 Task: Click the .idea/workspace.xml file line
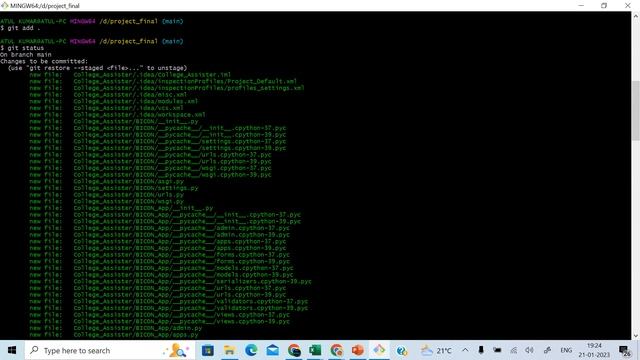click(x=118, y=115)
